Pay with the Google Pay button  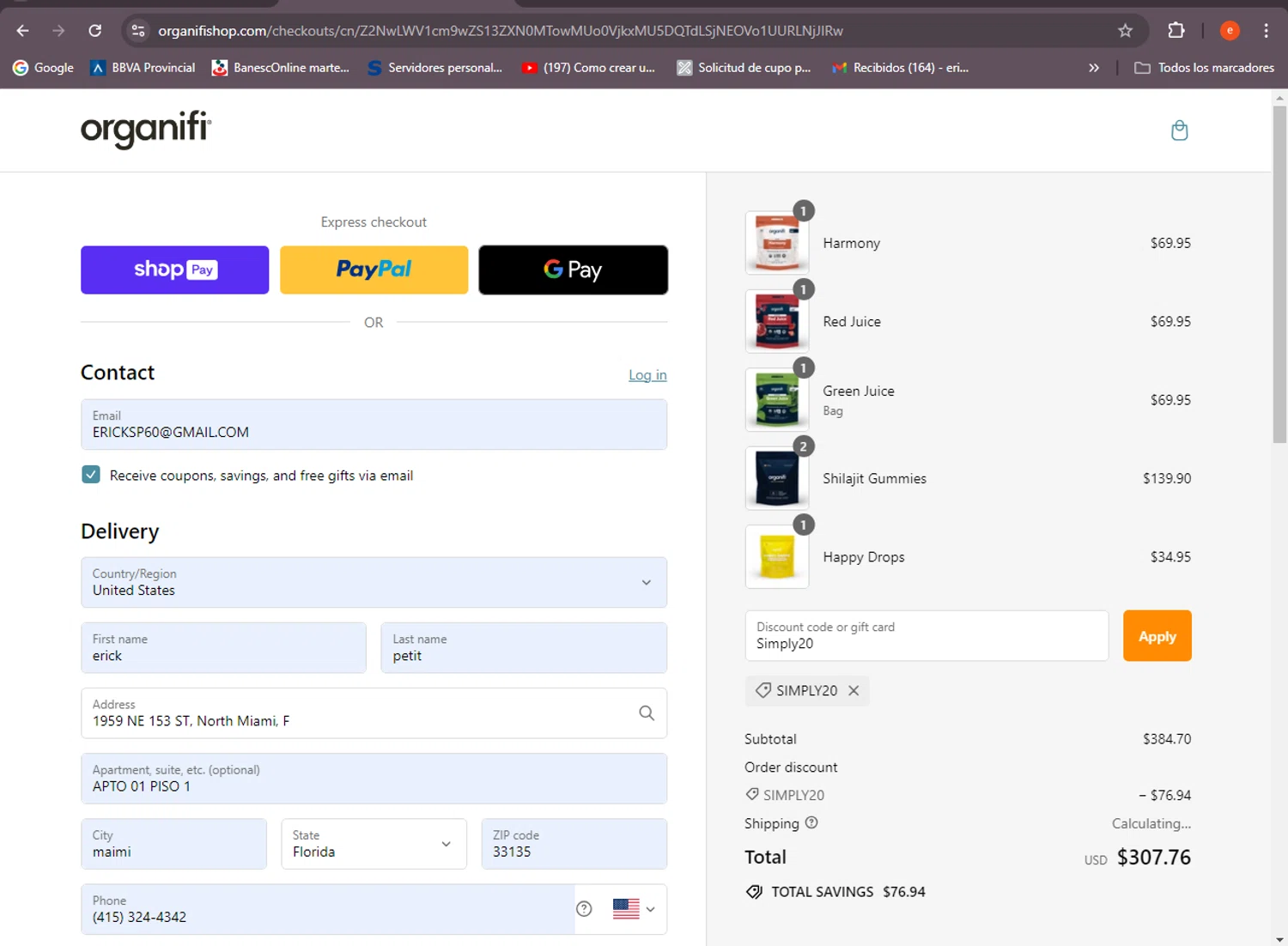pos(573,270)
